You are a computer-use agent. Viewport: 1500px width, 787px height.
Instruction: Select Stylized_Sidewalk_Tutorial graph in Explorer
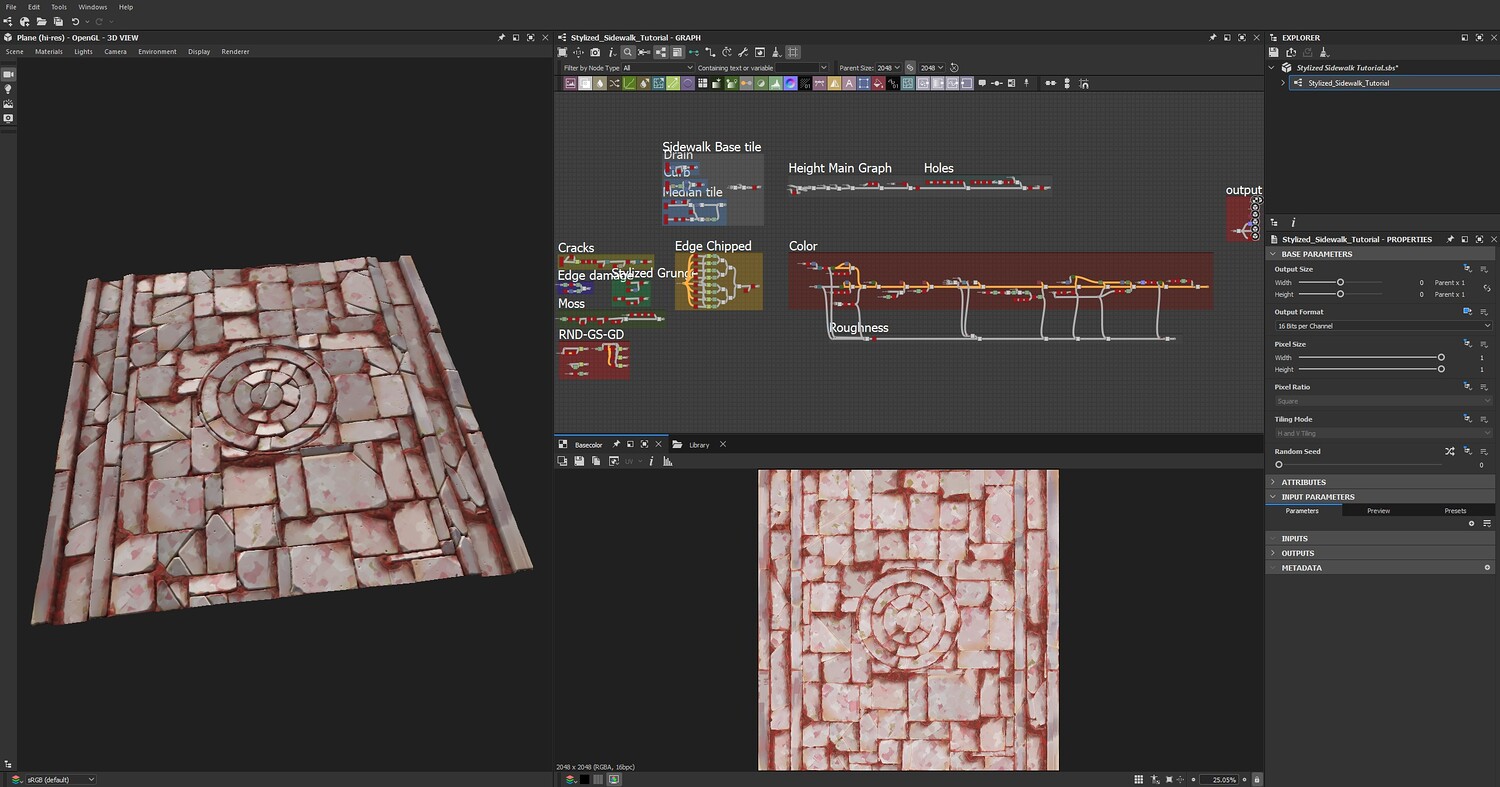click(1348, 83)
